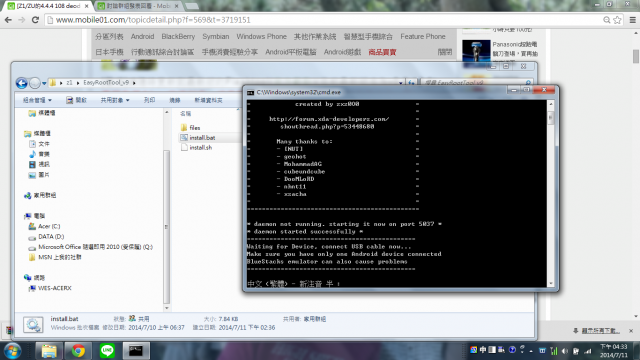Show hidden tray icons arrow

pyautogui.click(x=531, y=351)
